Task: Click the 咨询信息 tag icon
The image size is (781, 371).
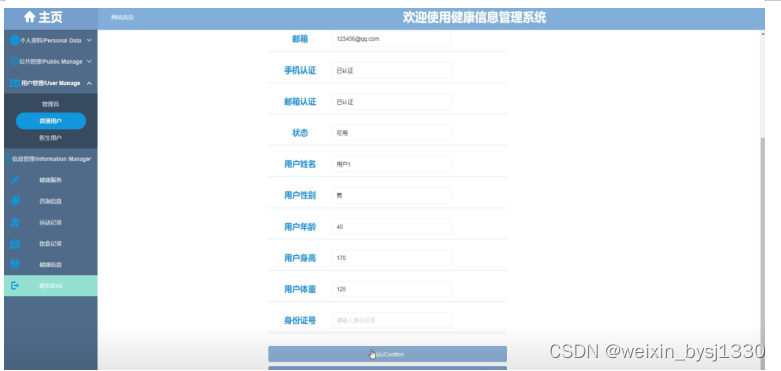Action: coord(15,201)
